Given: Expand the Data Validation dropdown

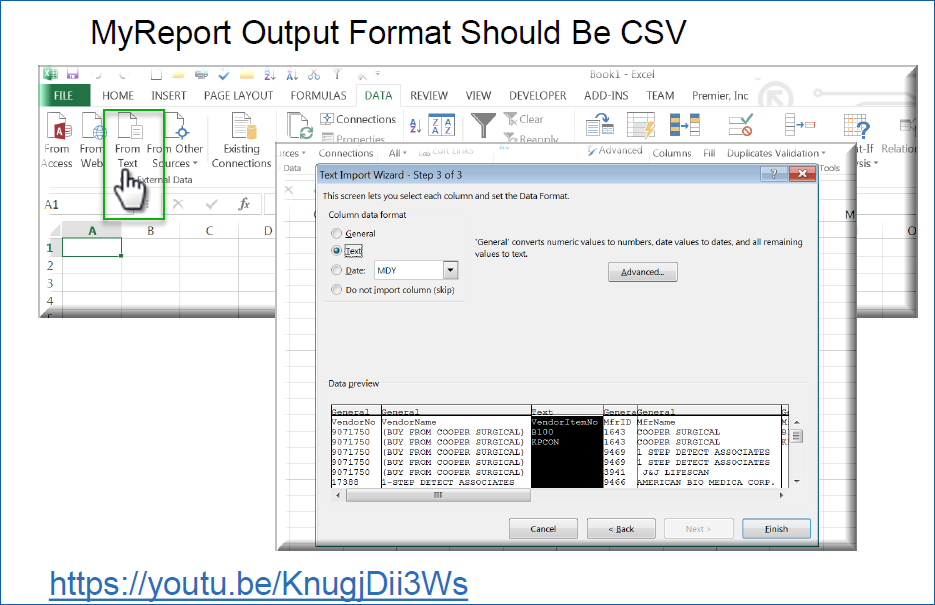Looking at the screenshot, I should coord(822,153).
